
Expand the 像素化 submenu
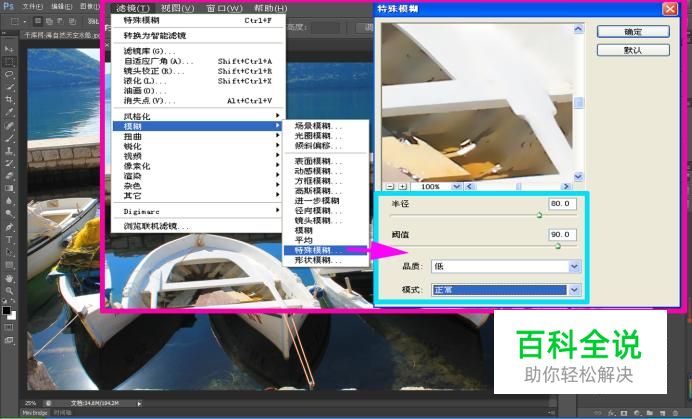click(x=197, y=166)
